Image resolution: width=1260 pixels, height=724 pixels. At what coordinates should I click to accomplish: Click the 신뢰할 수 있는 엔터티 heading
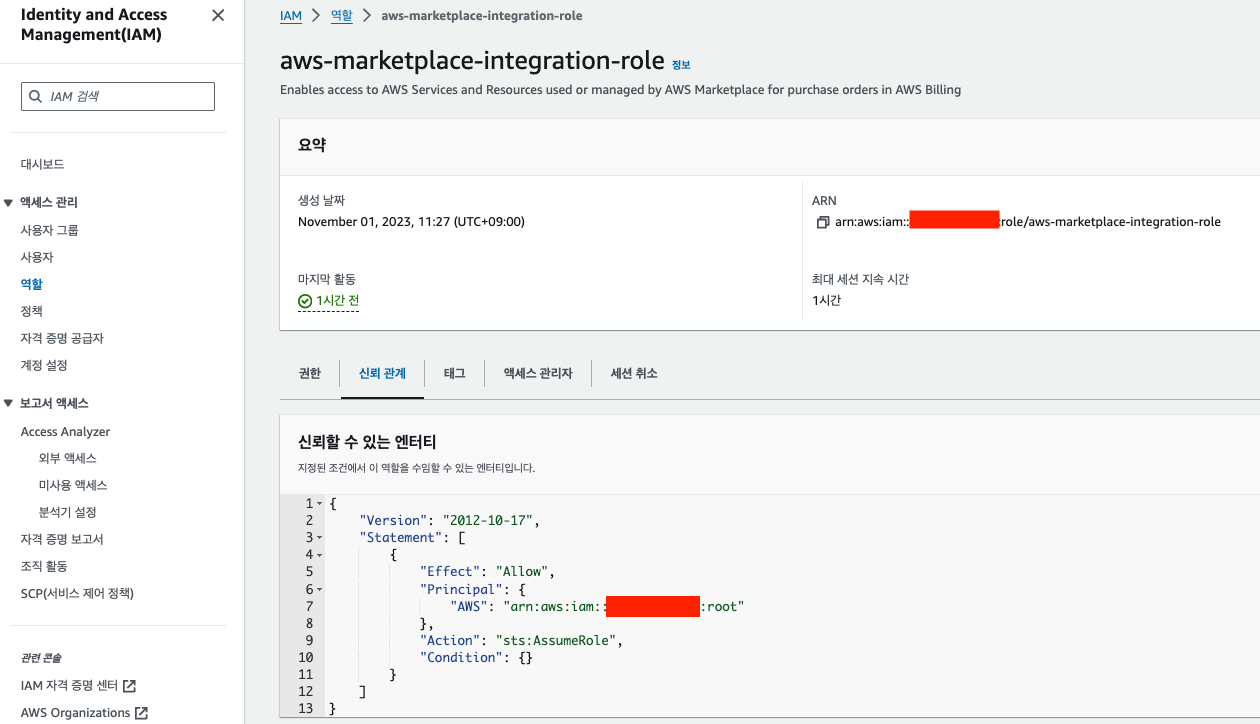click(x=367, y=442)
